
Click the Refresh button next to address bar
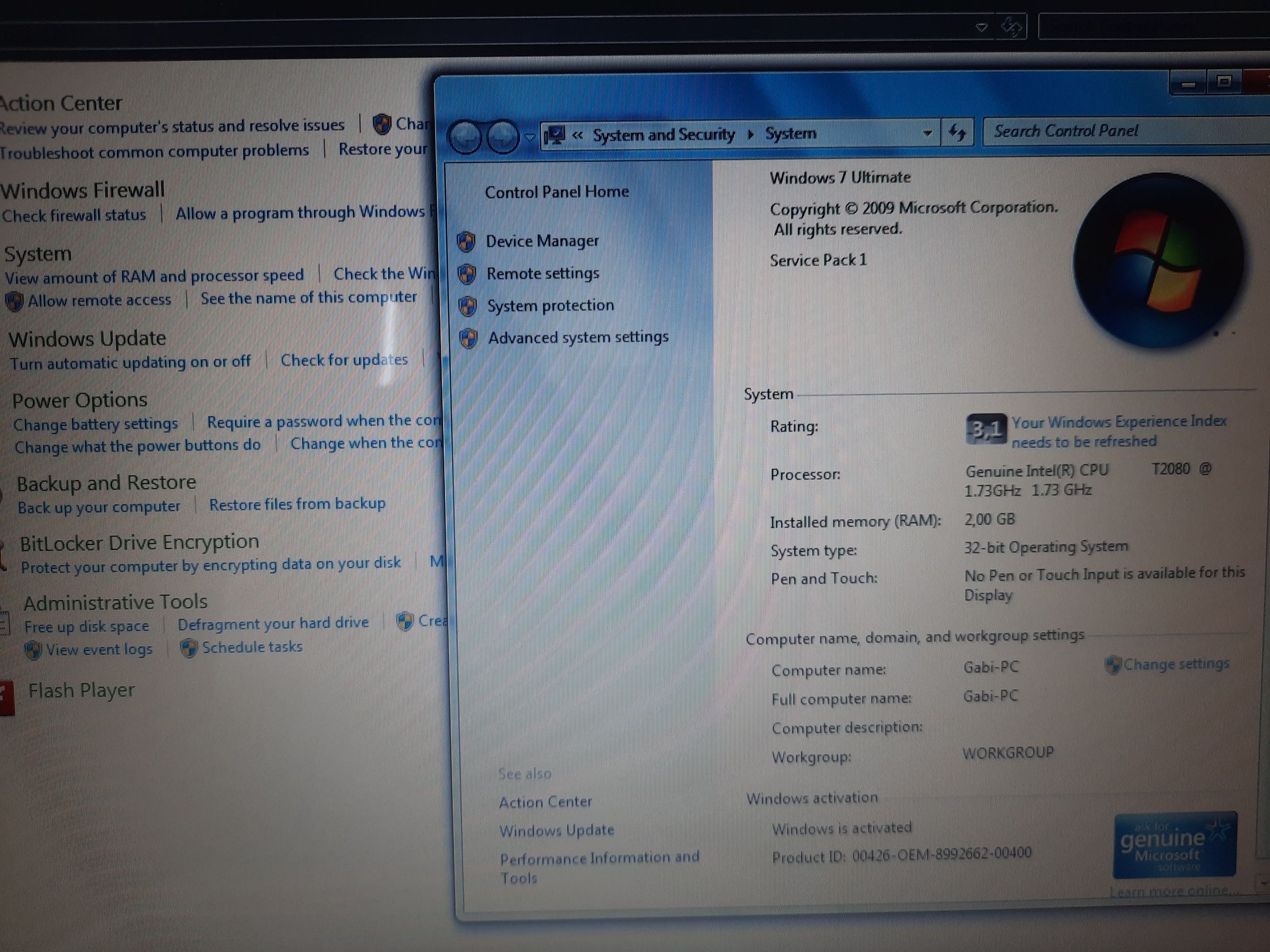click(x=957, y=133)
